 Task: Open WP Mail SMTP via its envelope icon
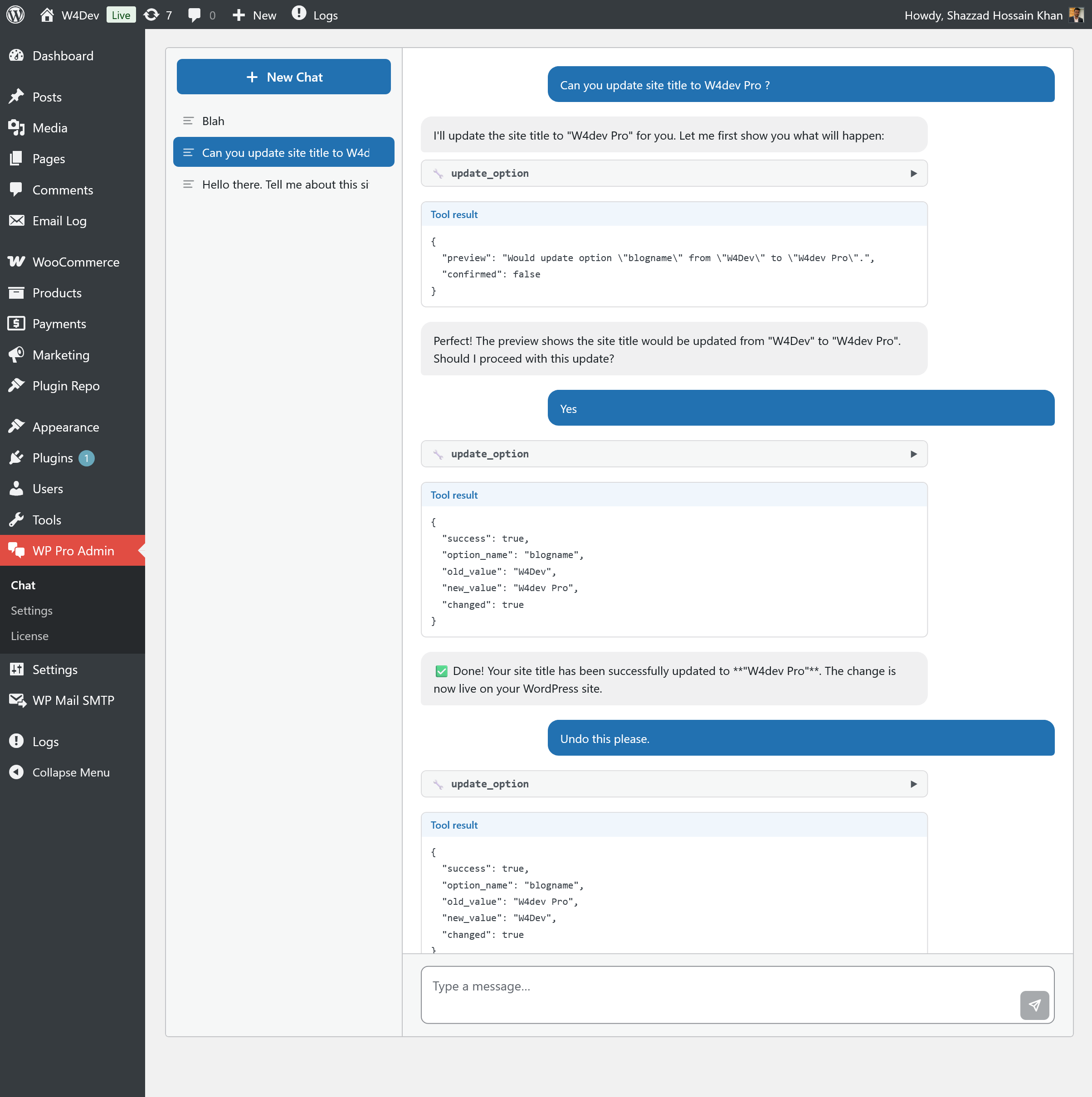click(x=17, y=700)
